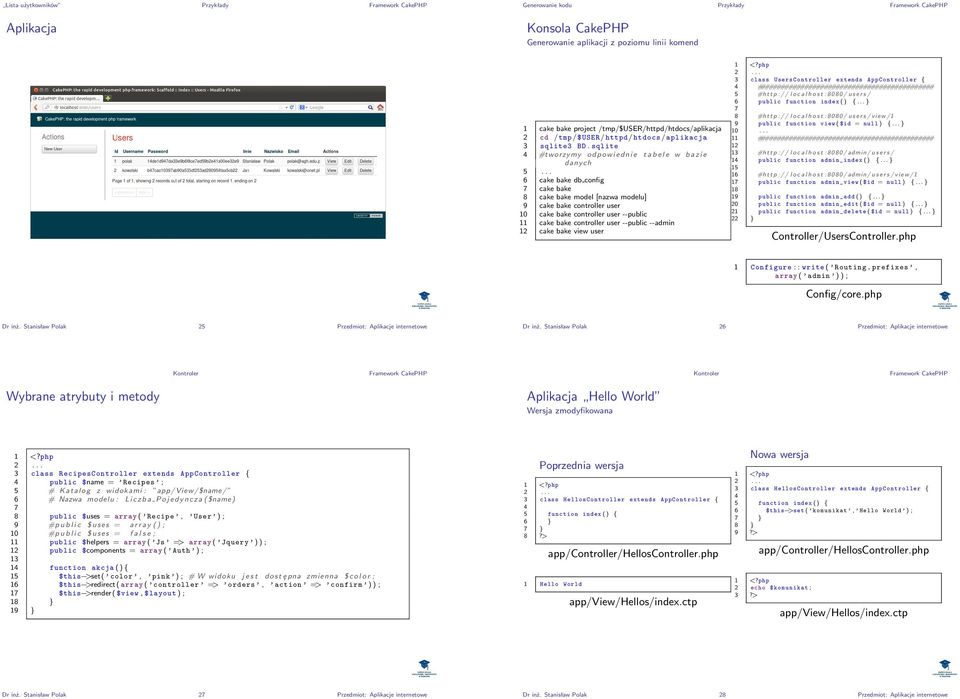Click the 'Wersja zmodyfikowana' subtitle
960x699 pixels.
click(x=569, y=411)
